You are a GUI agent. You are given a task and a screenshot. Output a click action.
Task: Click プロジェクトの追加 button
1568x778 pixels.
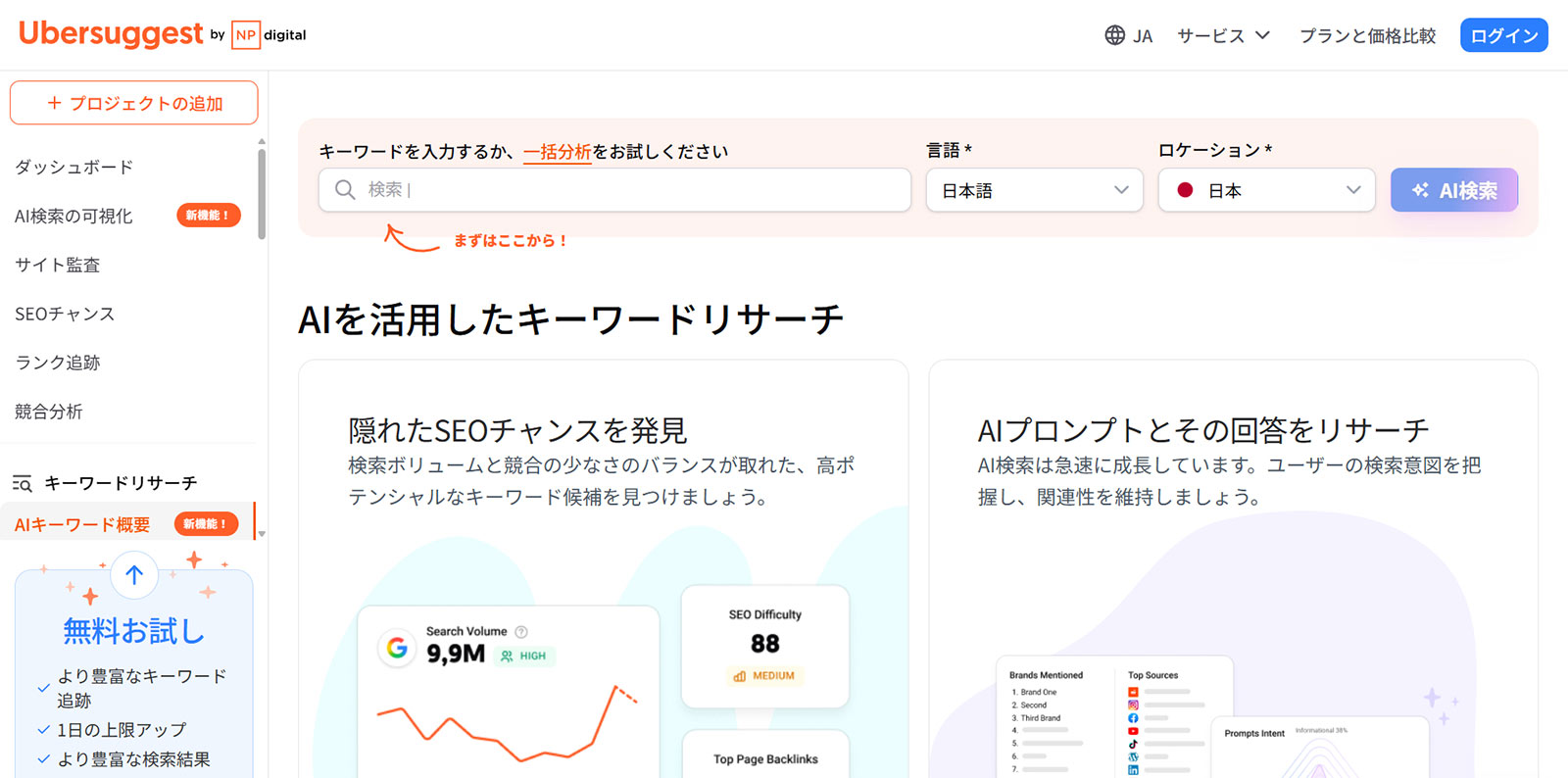(134, 103)
